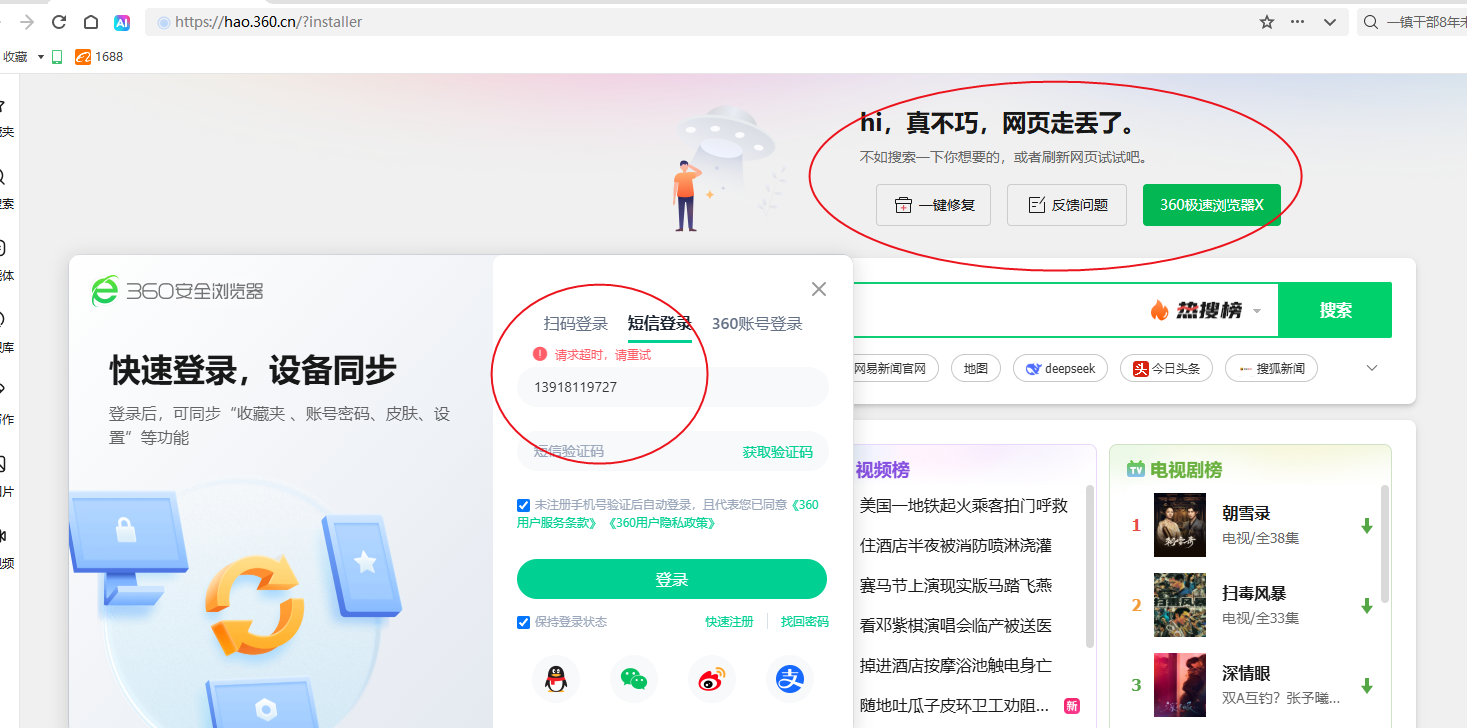Click the phone number input field
The image size is (1467, 728).
pos(673,387)
